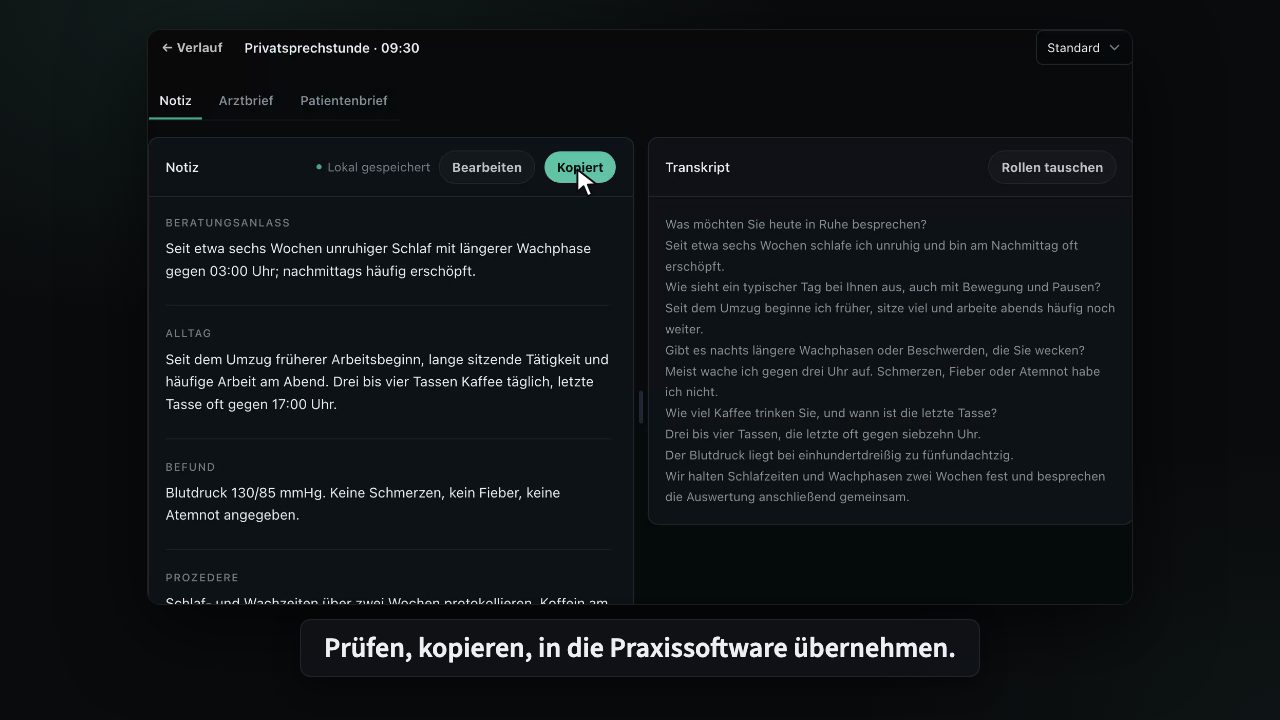Click the Bearbeiten button
The height and width of the screenshot is (720, 1280).
tap(487, 167)
